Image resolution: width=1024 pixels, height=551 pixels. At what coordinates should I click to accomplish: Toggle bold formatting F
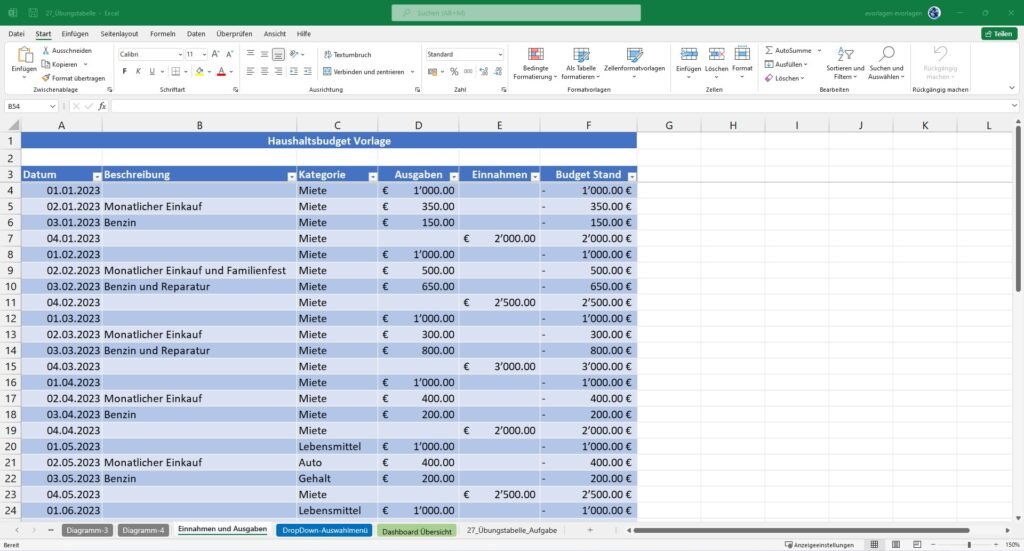(x=124, y=71)
